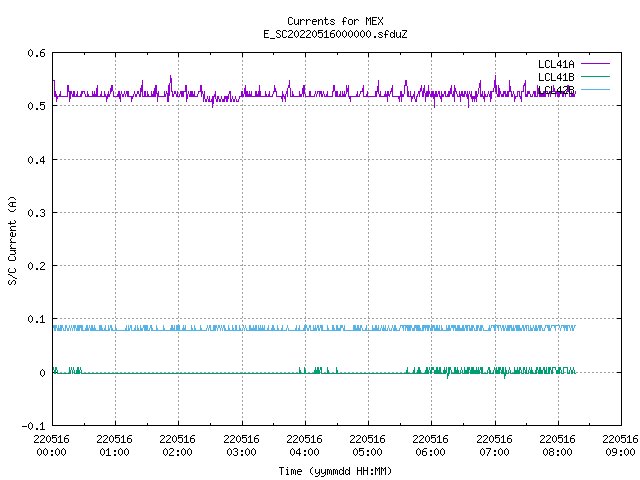Click the y-axis tick value 0.5

[x=36, y=106]
